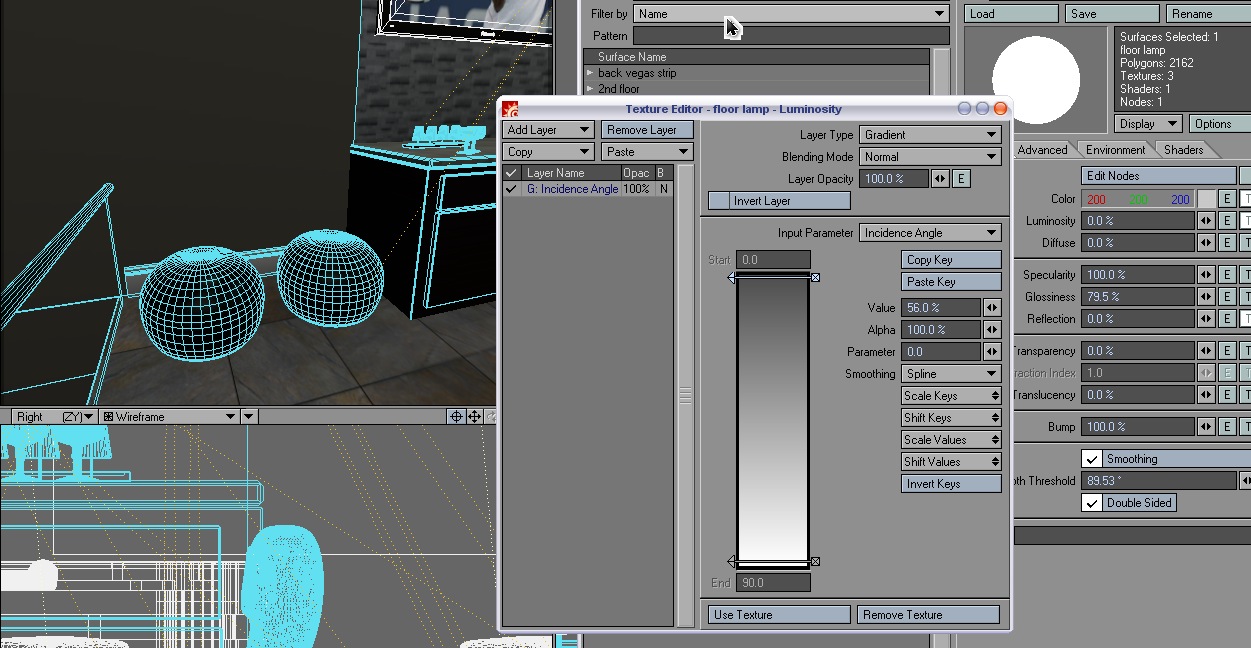Open the Layer Type dropdown set to Gradient

point(930,135)
